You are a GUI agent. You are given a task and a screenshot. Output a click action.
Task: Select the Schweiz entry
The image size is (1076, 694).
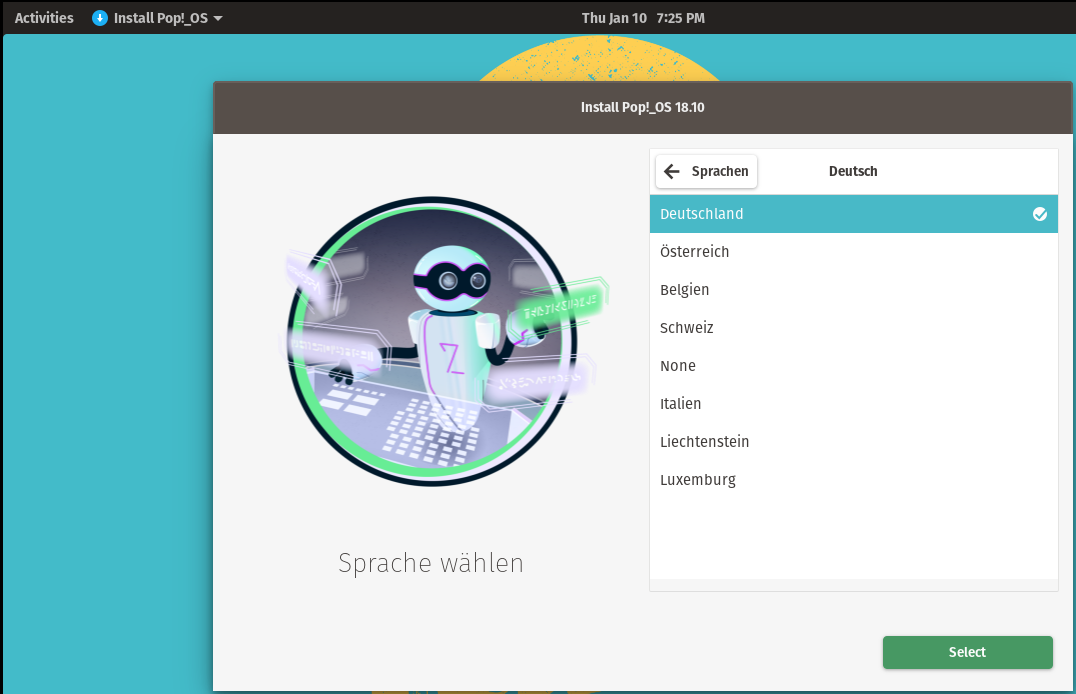[687, 328]
